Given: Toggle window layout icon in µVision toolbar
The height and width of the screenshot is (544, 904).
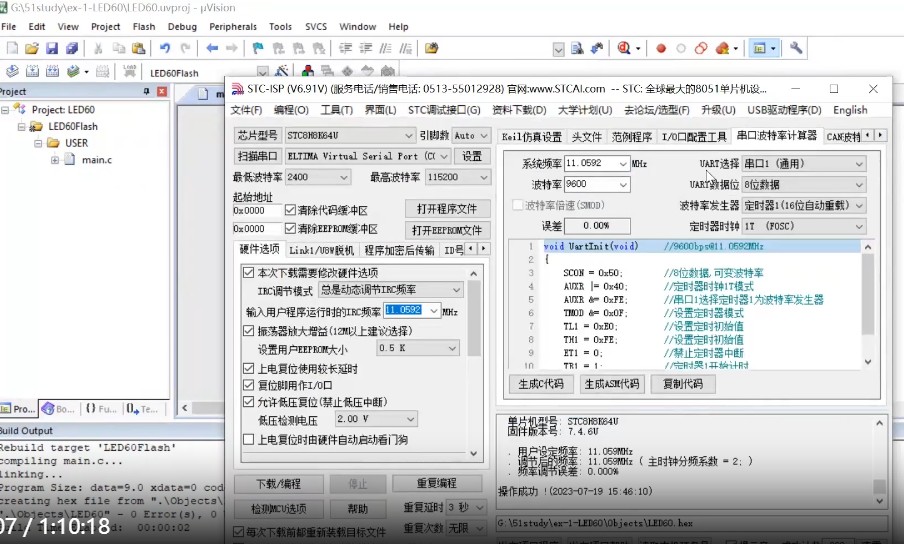Looking at the screenshot, I should coord(760,48).
